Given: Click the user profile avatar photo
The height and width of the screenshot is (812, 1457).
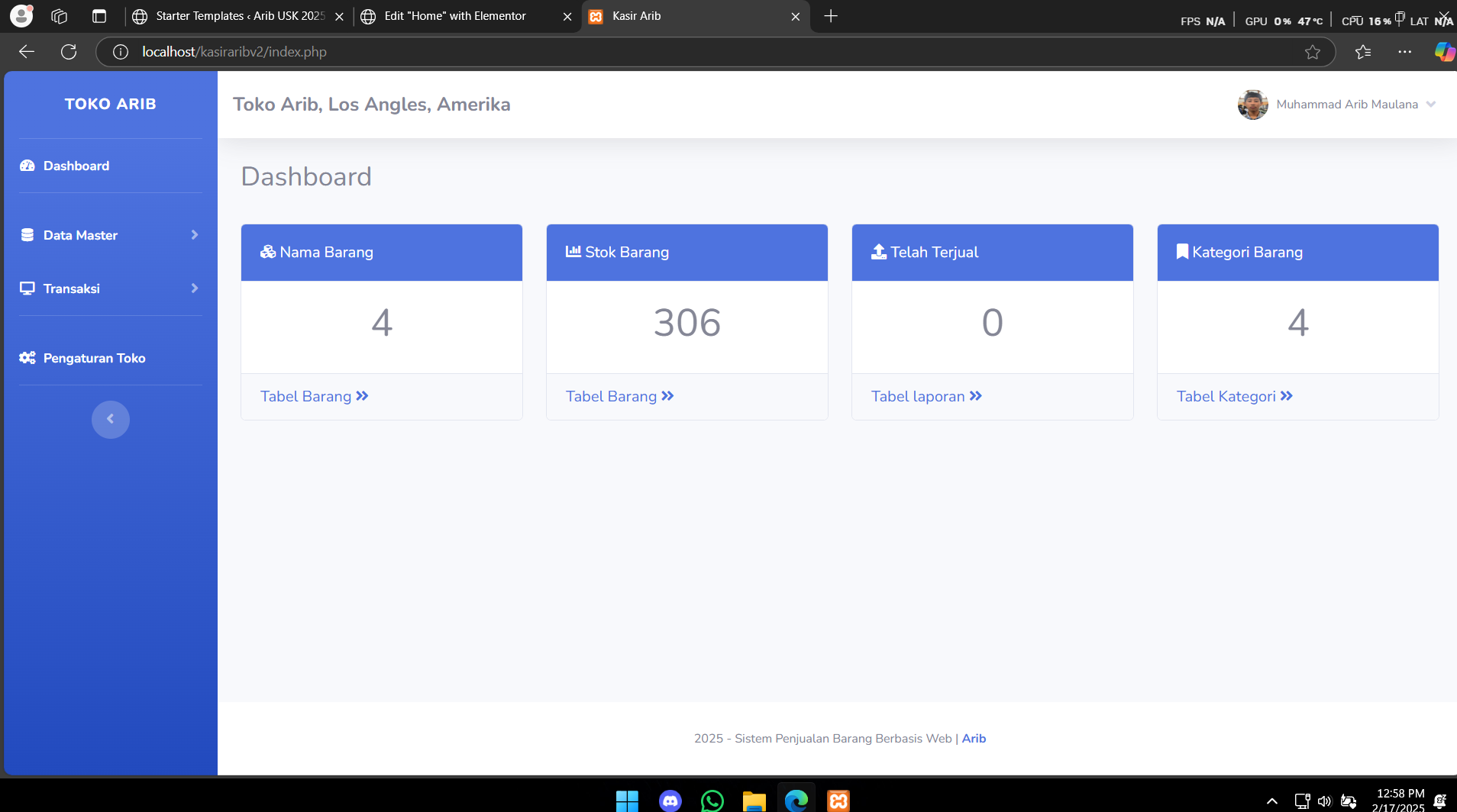Looking at the screenshot, I should 1253,105.
